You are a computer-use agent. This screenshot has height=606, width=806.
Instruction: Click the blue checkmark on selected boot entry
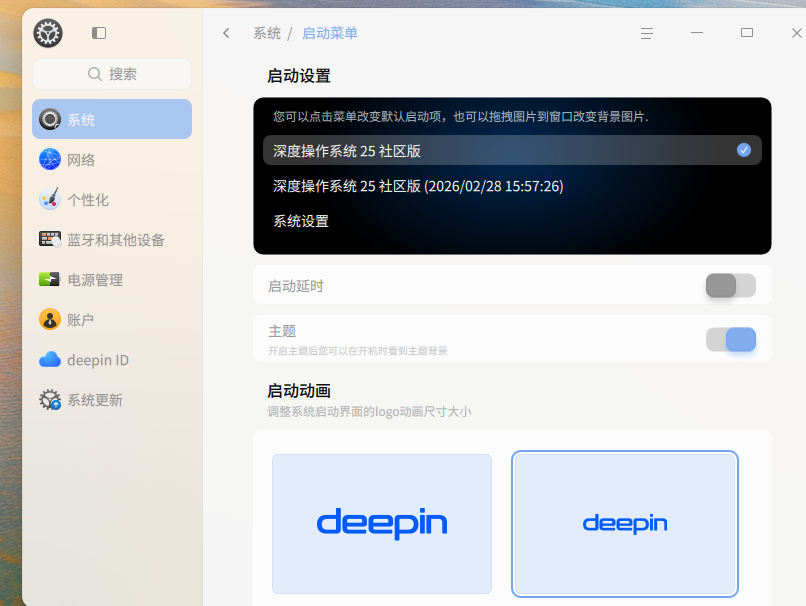(744, 150)
